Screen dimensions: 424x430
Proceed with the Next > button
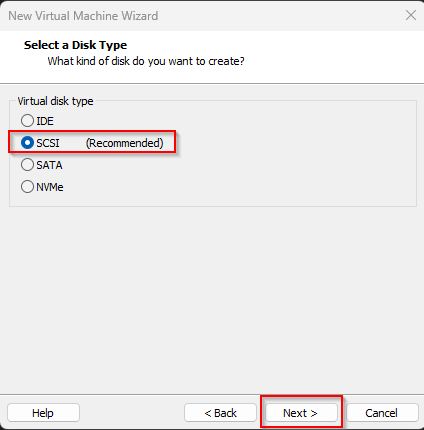(301, 413)
